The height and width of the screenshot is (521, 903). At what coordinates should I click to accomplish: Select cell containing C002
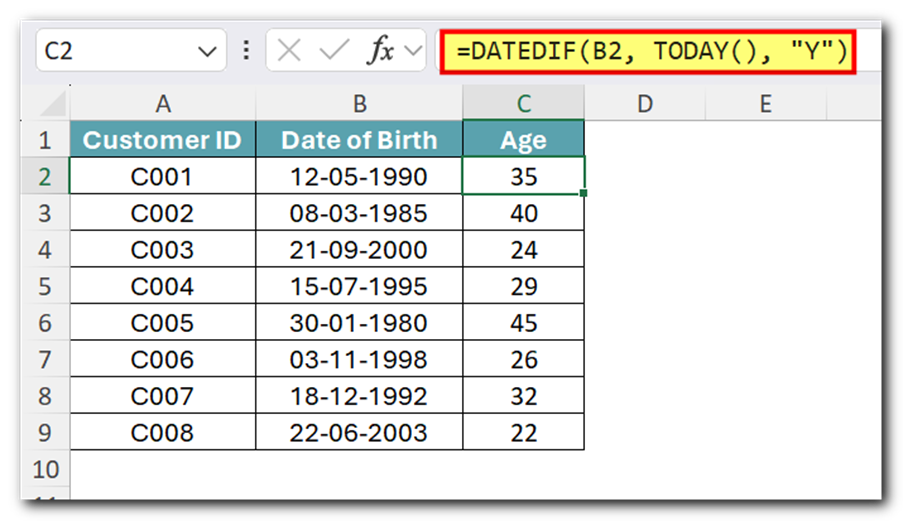[x=162, y=213]
